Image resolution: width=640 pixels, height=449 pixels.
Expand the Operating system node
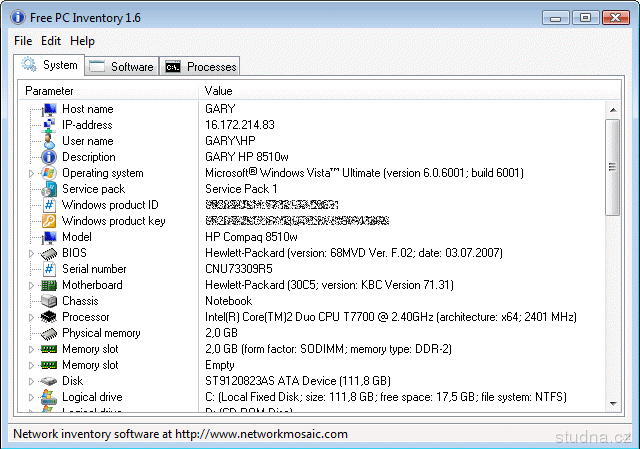[x=32, y=173]
